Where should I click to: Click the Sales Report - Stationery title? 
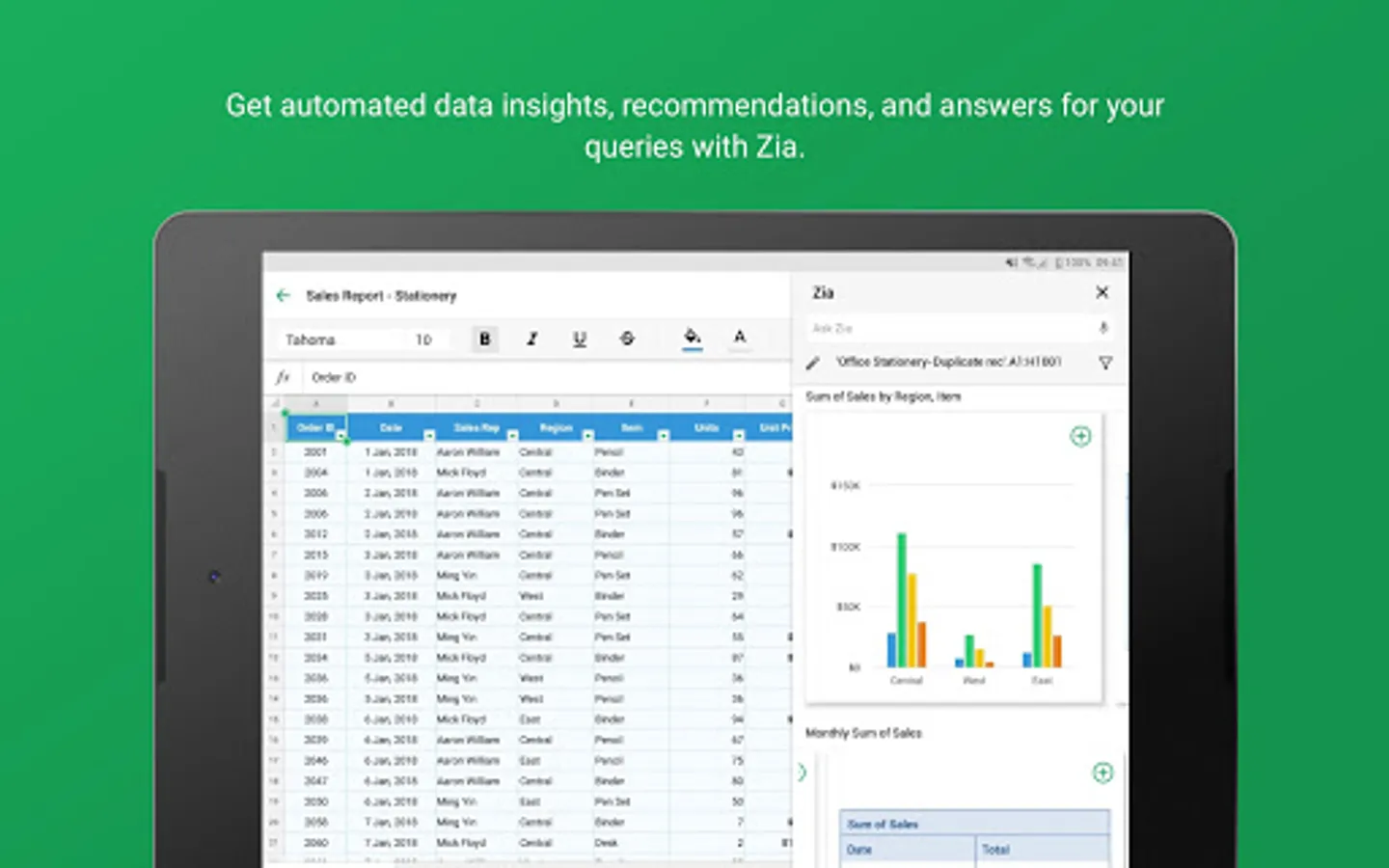[381, 296]
